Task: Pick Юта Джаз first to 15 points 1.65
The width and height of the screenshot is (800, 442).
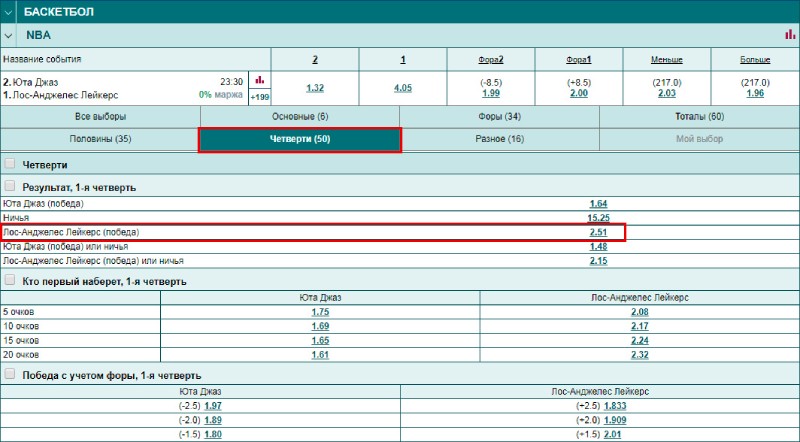Action: [x=320, y=340]
